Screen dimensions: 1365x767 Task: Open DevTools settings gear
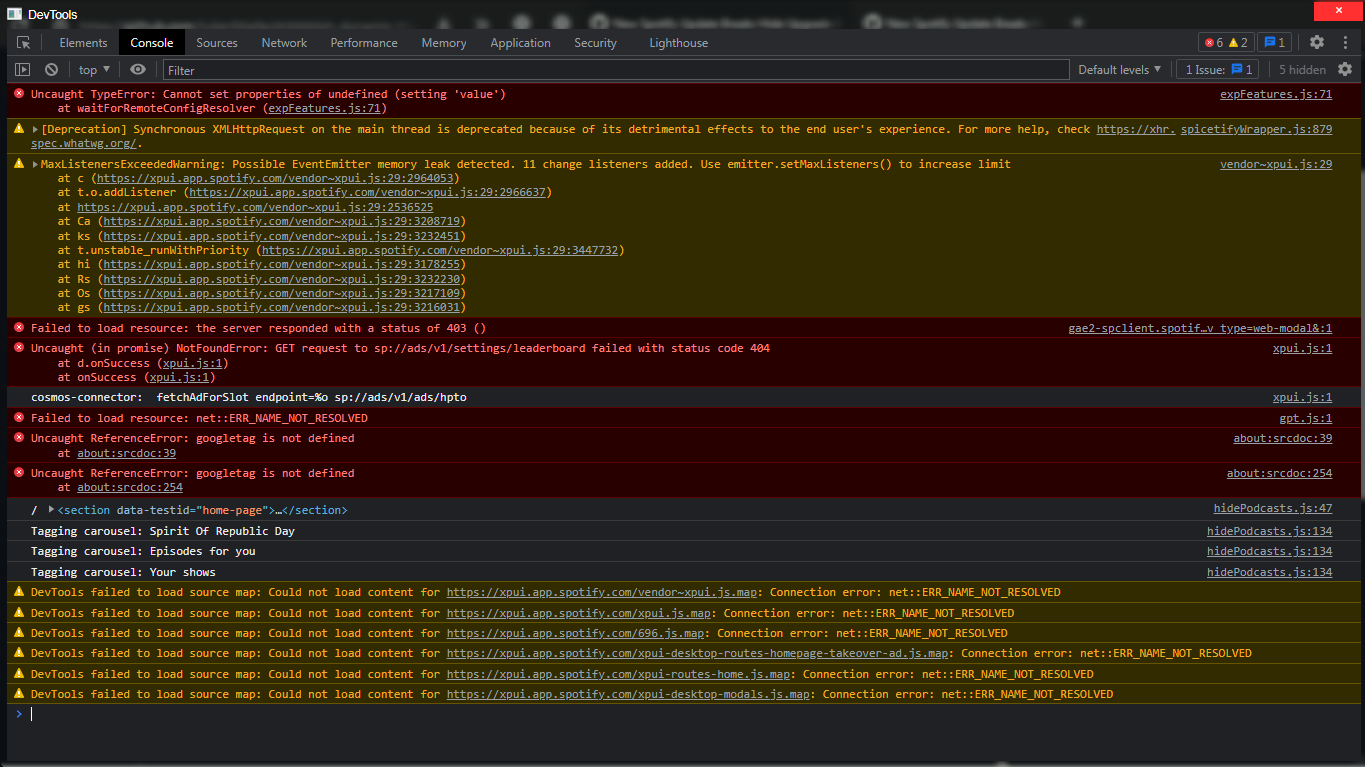coord(1317,42)
